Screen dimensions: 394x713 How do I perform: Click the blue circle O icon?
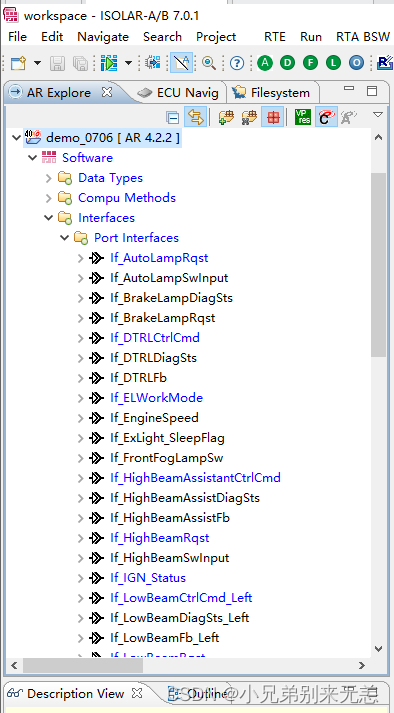point(357,63)
